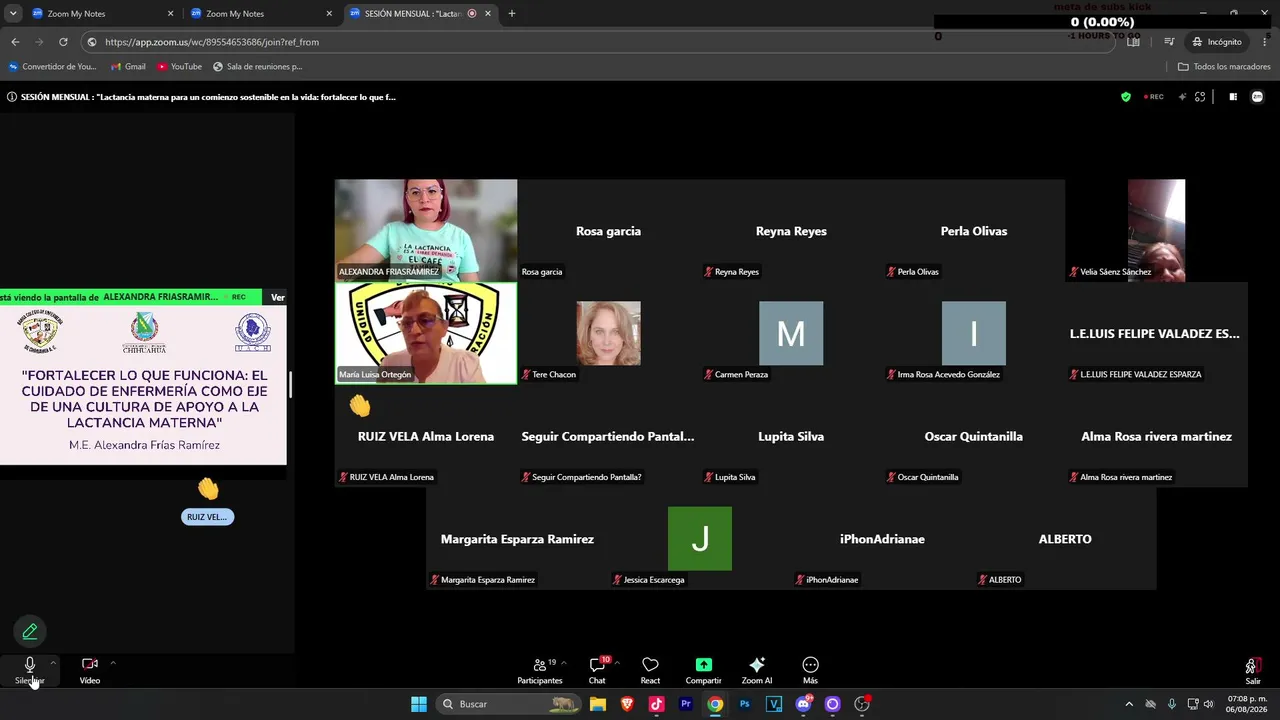Viewport: 1280px width, 720px height.
Task: Open Photoshop from the taskbar
Action: 745,704
